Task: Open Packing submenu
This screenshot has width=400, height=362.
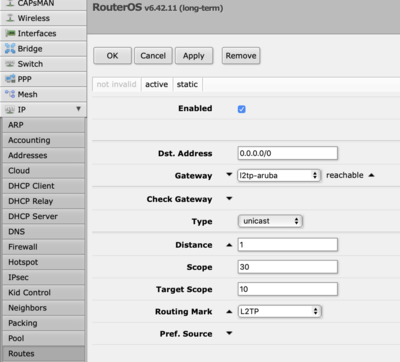Action: (43, 323)
